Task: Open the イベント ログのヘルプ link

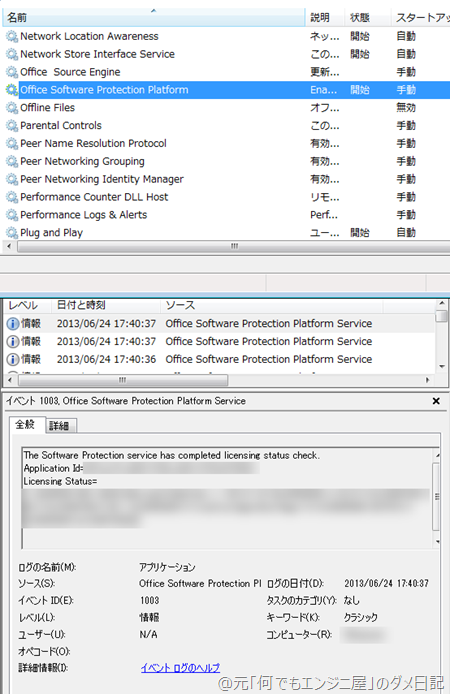Action: point(180,668)
